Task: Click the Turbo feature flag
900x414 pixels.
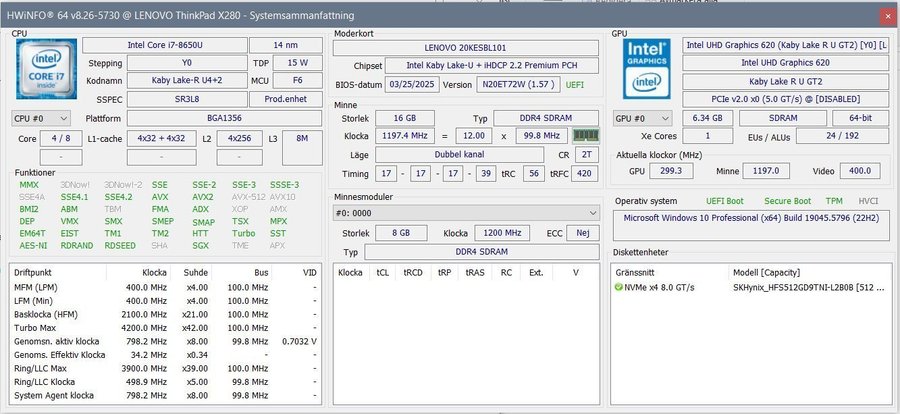Action: (243, 233)
